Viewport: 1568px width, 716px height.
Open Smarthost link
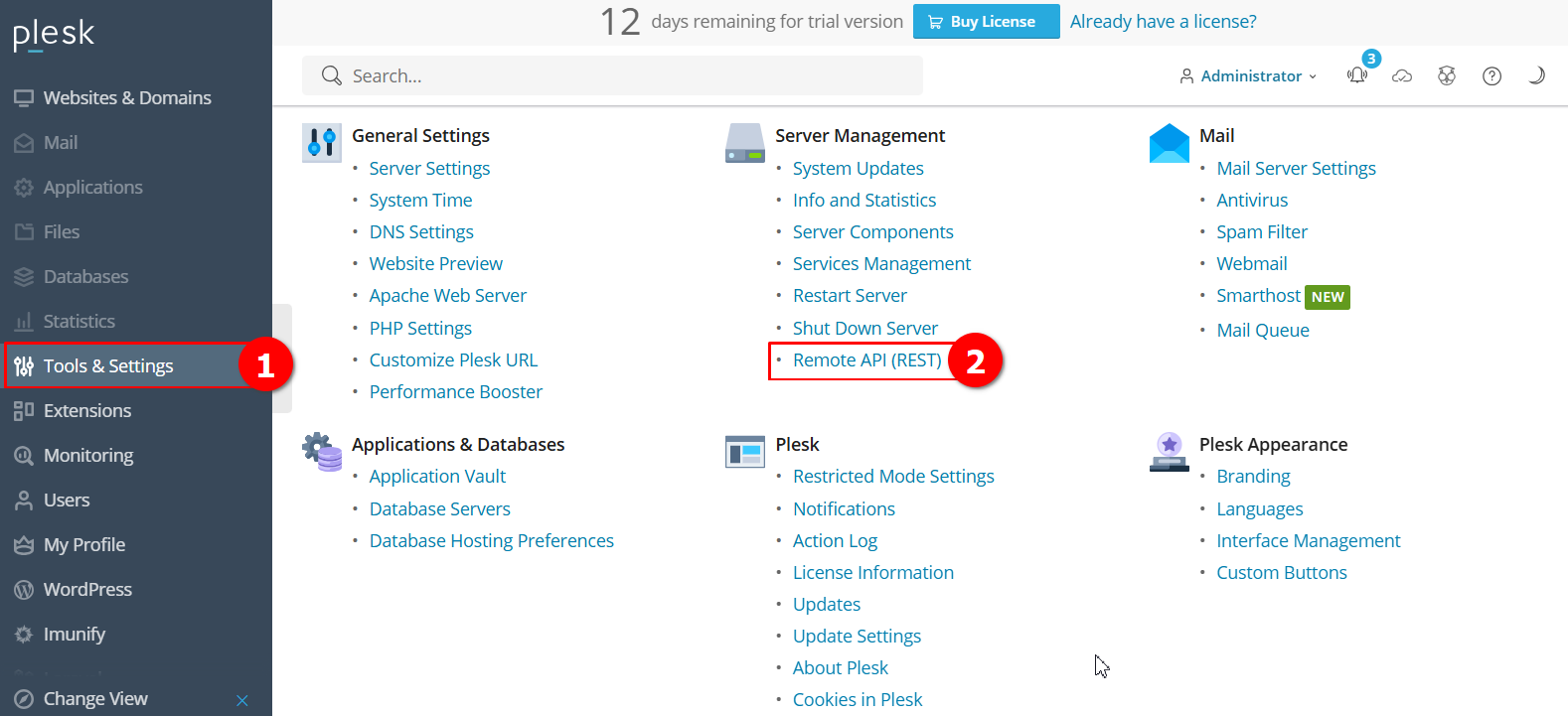(x=1259, y=295)
